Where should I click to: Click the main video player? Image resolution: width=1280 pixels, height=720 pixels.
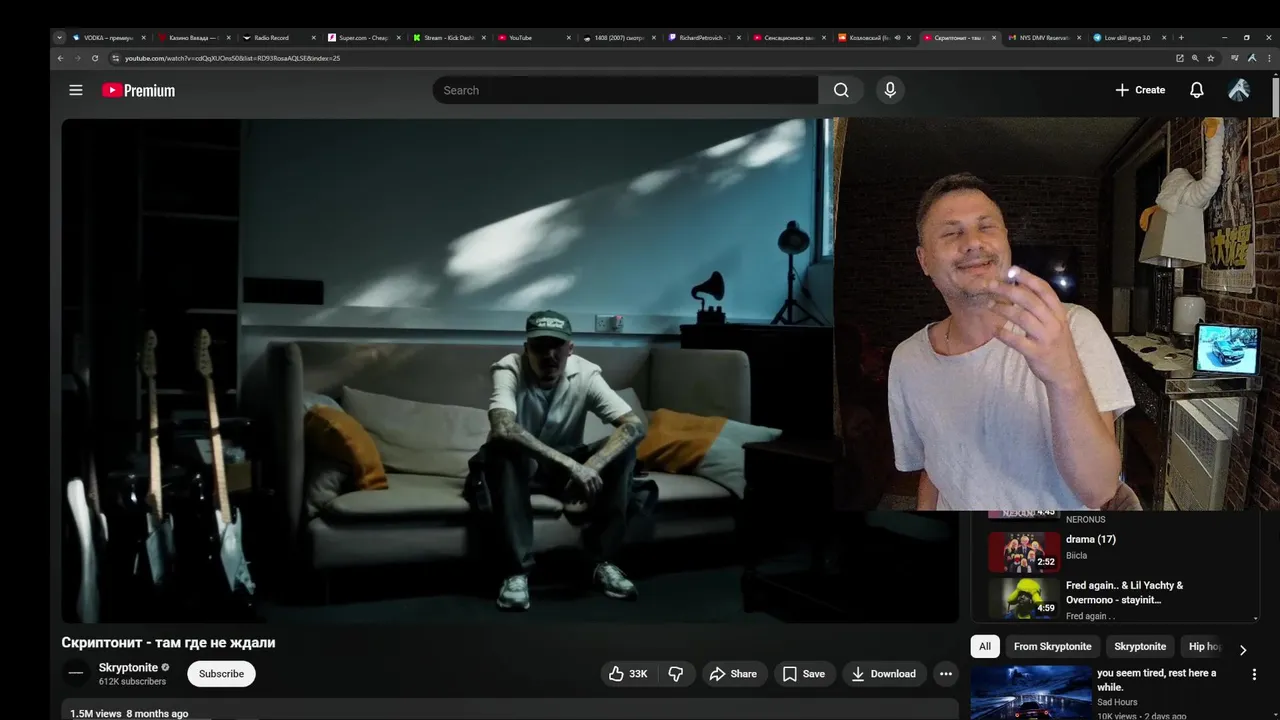click(x=510, y=371)
